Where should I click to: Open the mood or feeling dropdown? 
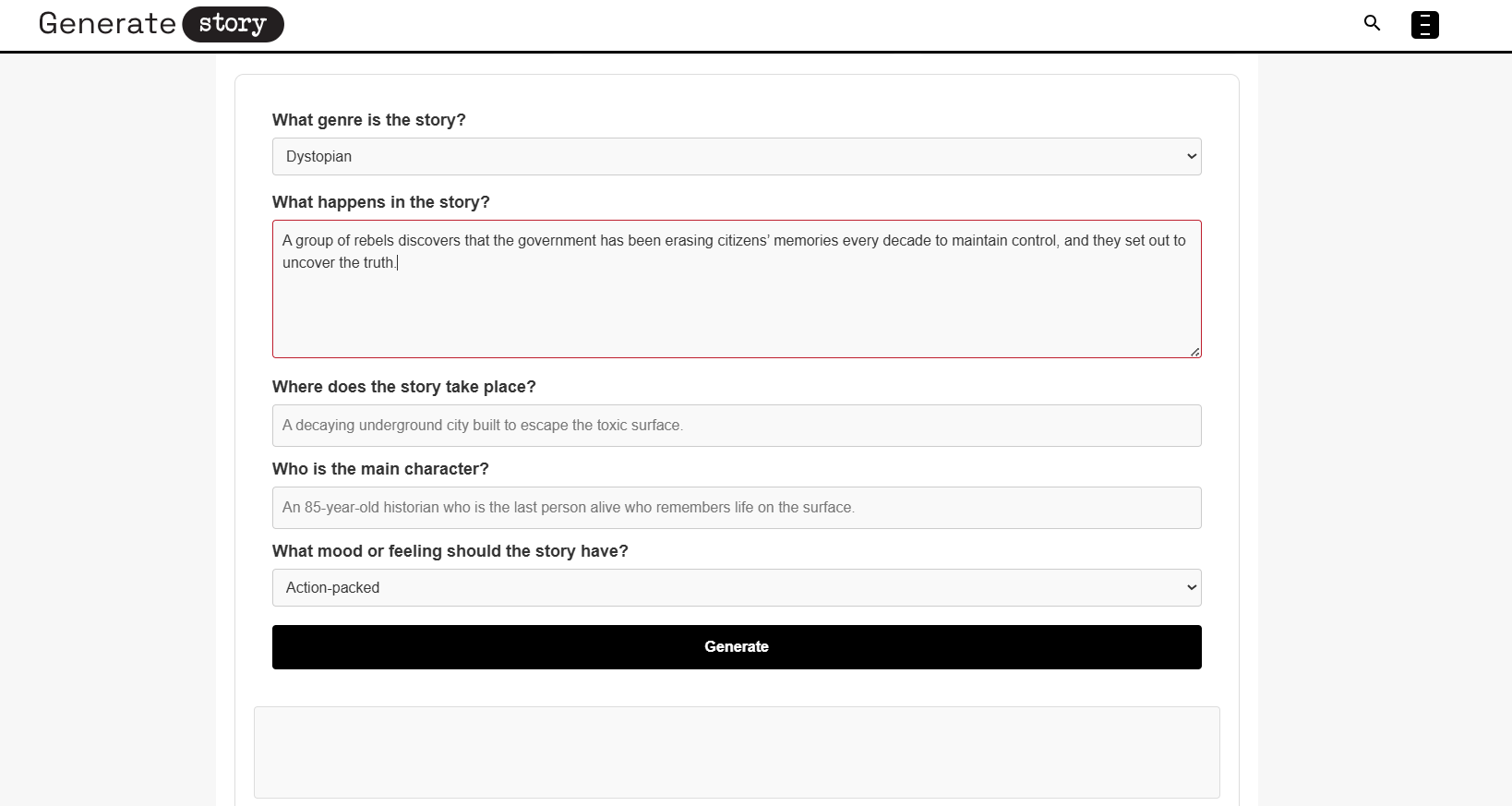click(736, 587)
